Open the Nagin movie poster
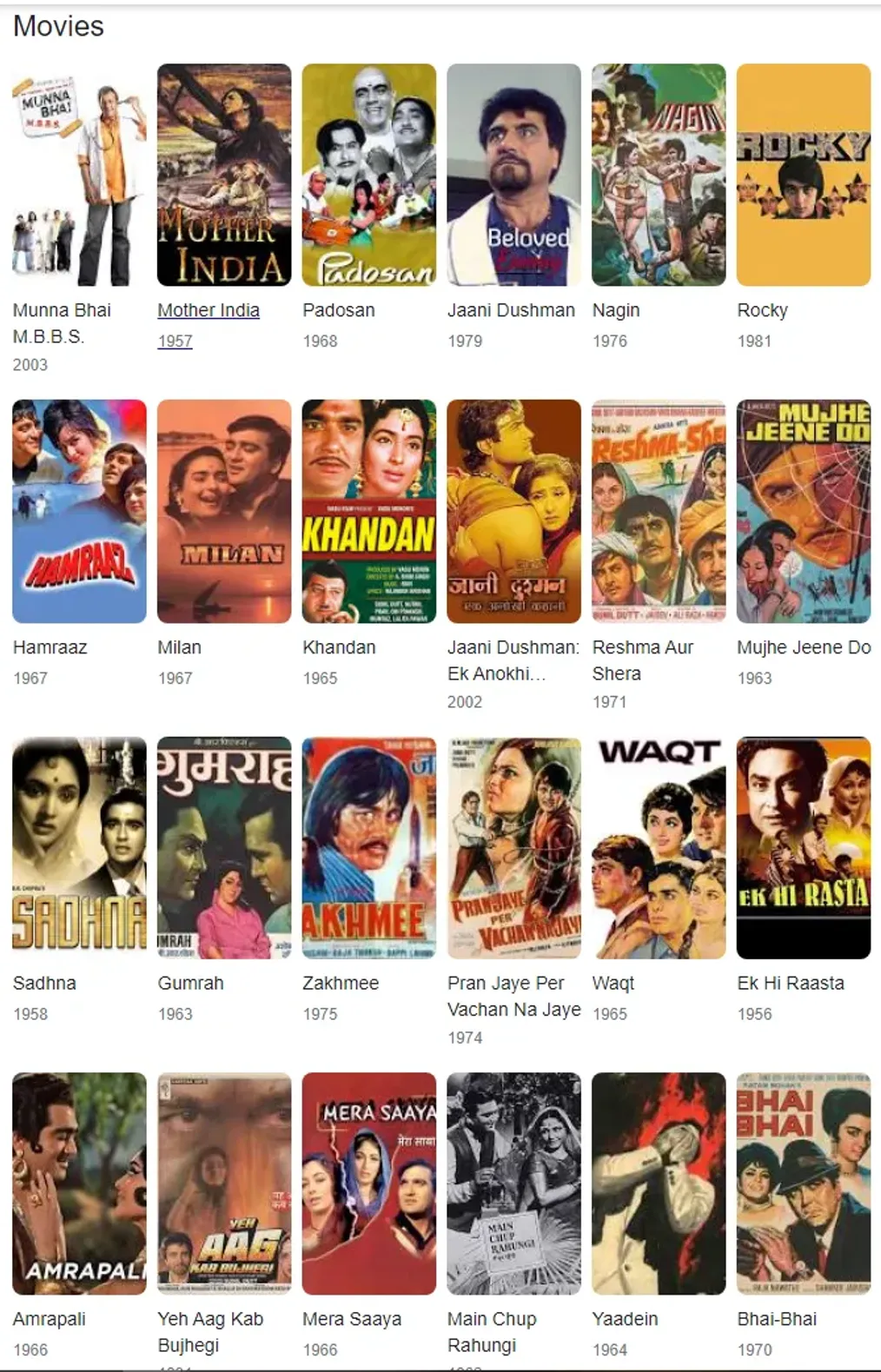 click(x=659, y=175)
